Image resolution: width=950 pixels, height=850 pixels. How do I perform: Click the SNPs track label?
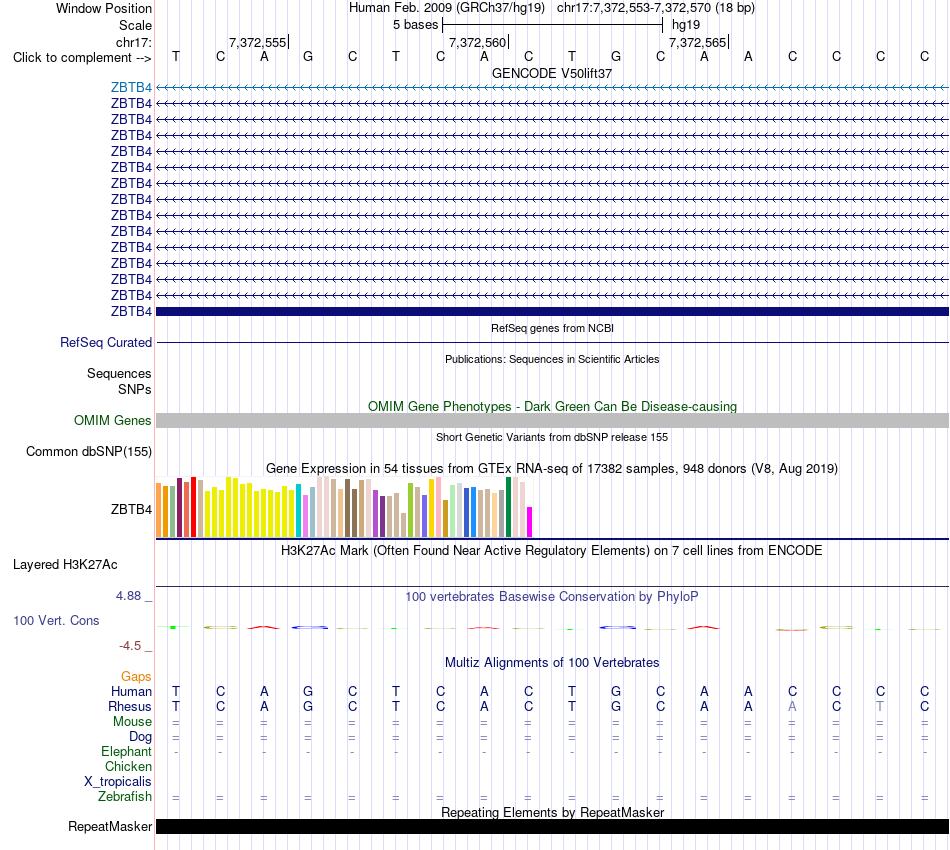[135, 390]
